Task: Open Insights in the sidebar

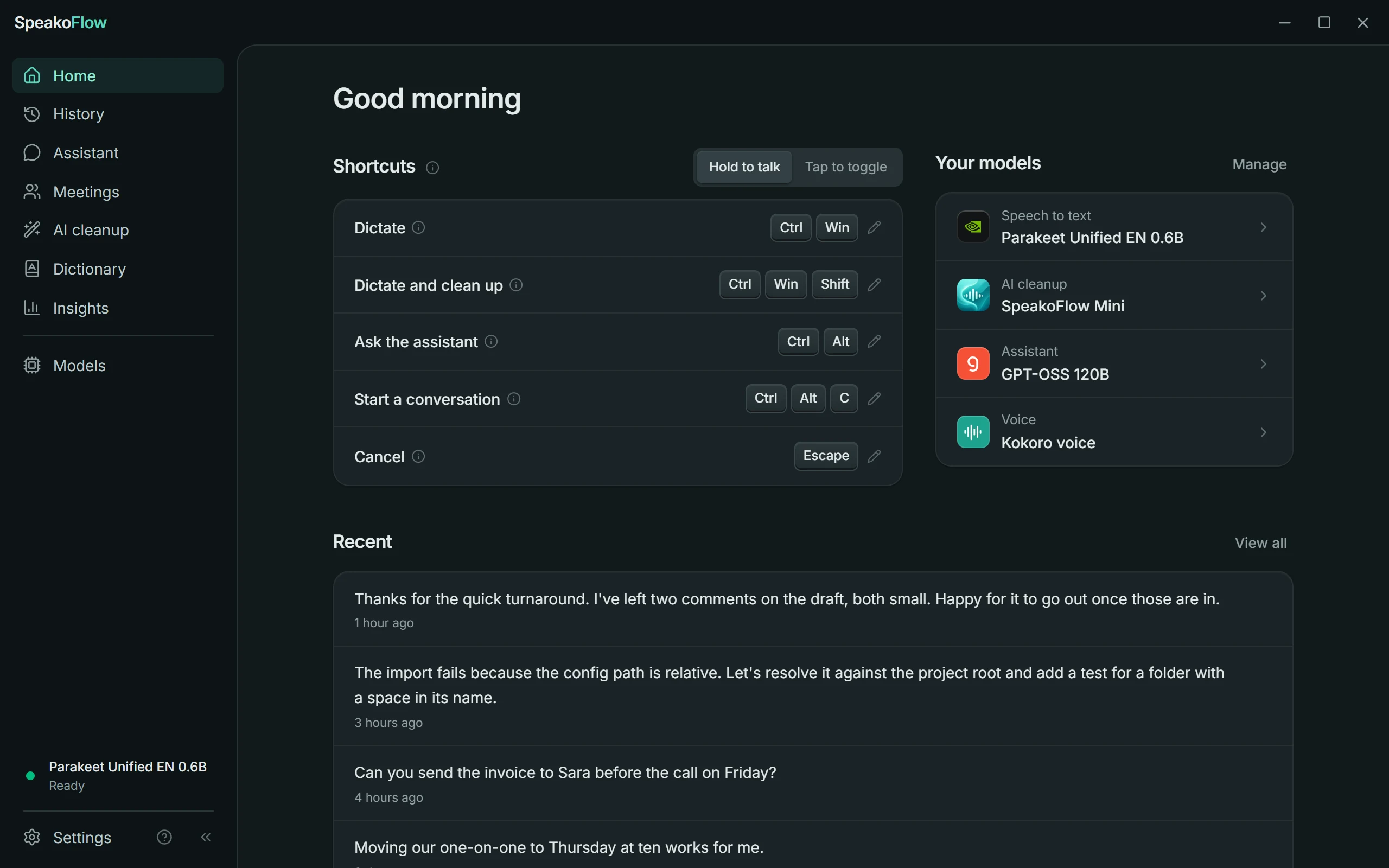Action: pos(117,308)
